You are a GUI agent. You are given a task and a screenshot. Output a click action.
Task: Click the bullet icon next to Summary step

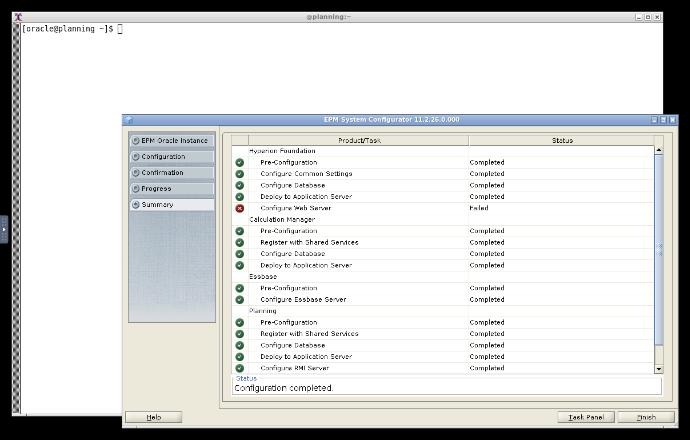coord(136,205)
